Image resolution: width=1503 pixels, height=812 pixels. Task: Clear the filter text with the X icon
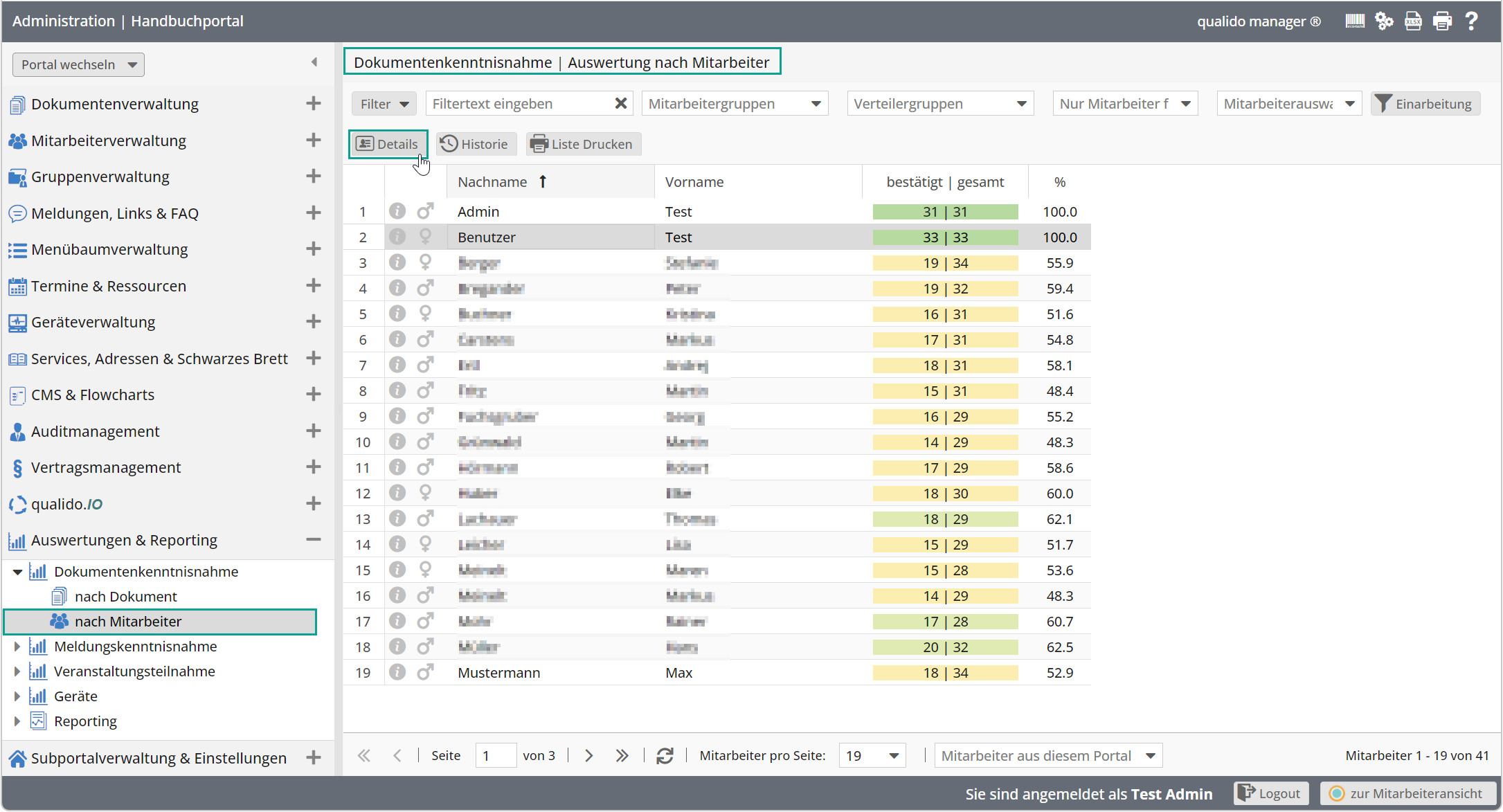(x=621, y=103)
